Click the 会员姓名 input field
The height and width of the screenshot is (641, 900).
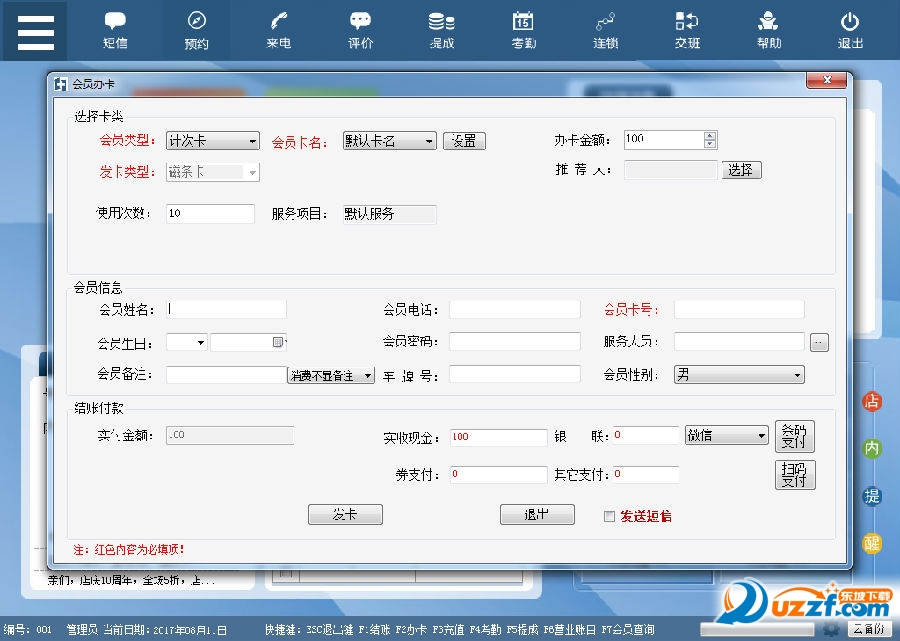pyautogui.click(x=227, y=310)
